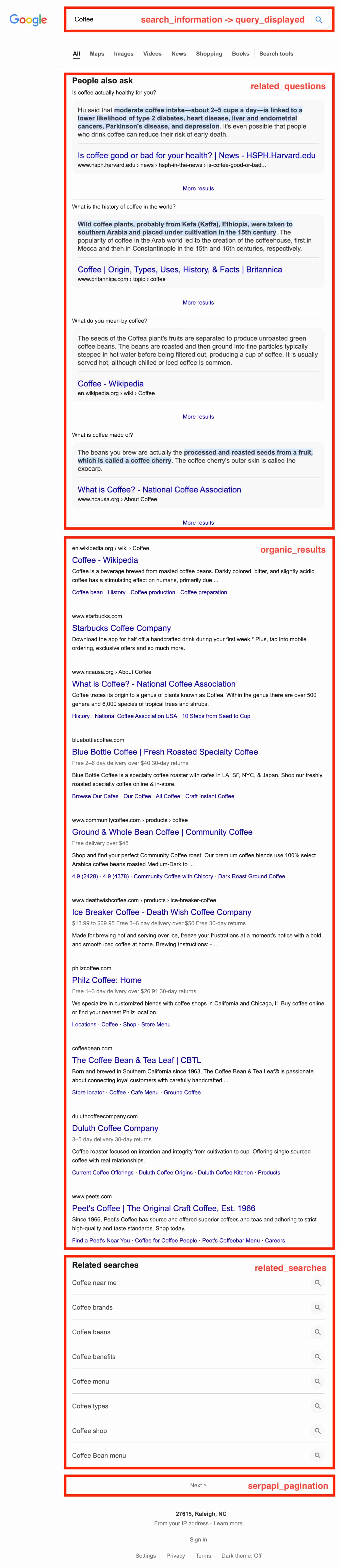This screenshot has height=1568, width=341.
Task: Click search icon beside Coffee beans
Action: [x=317, y=1332]
